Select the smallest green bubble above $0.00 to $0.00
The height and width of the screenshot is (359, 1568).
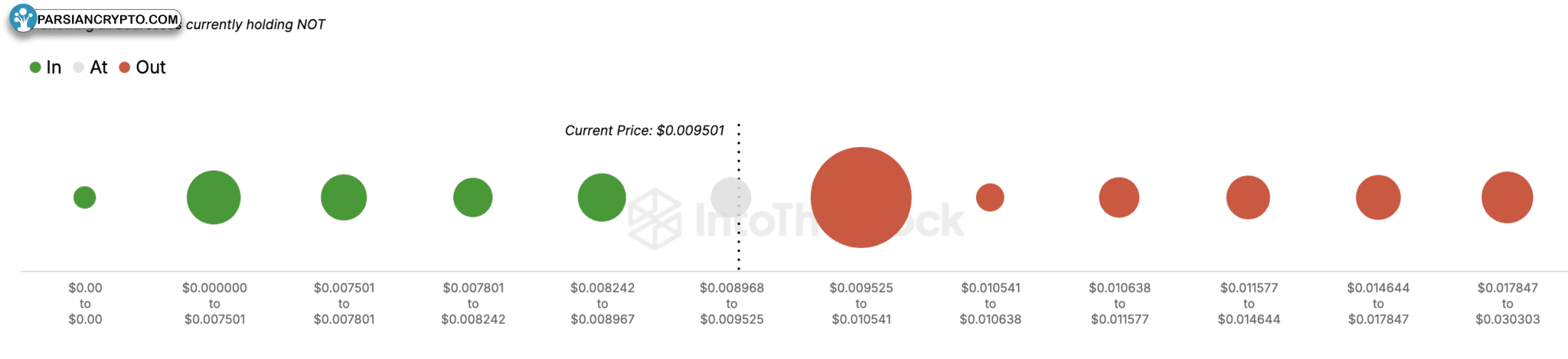[84, 197]
